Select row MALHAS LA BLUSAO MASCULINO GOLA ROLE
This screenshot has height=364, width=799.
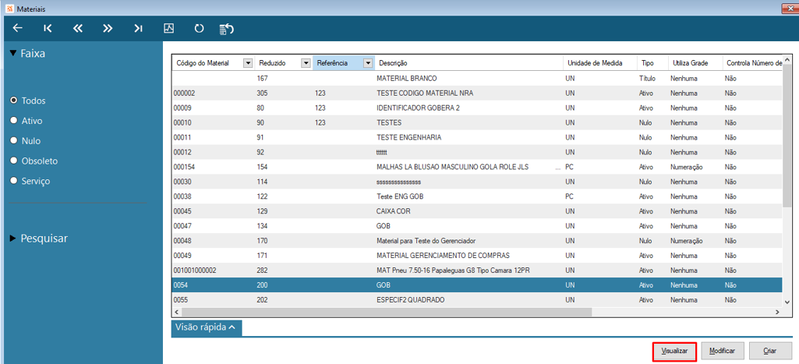click(476, 167)
